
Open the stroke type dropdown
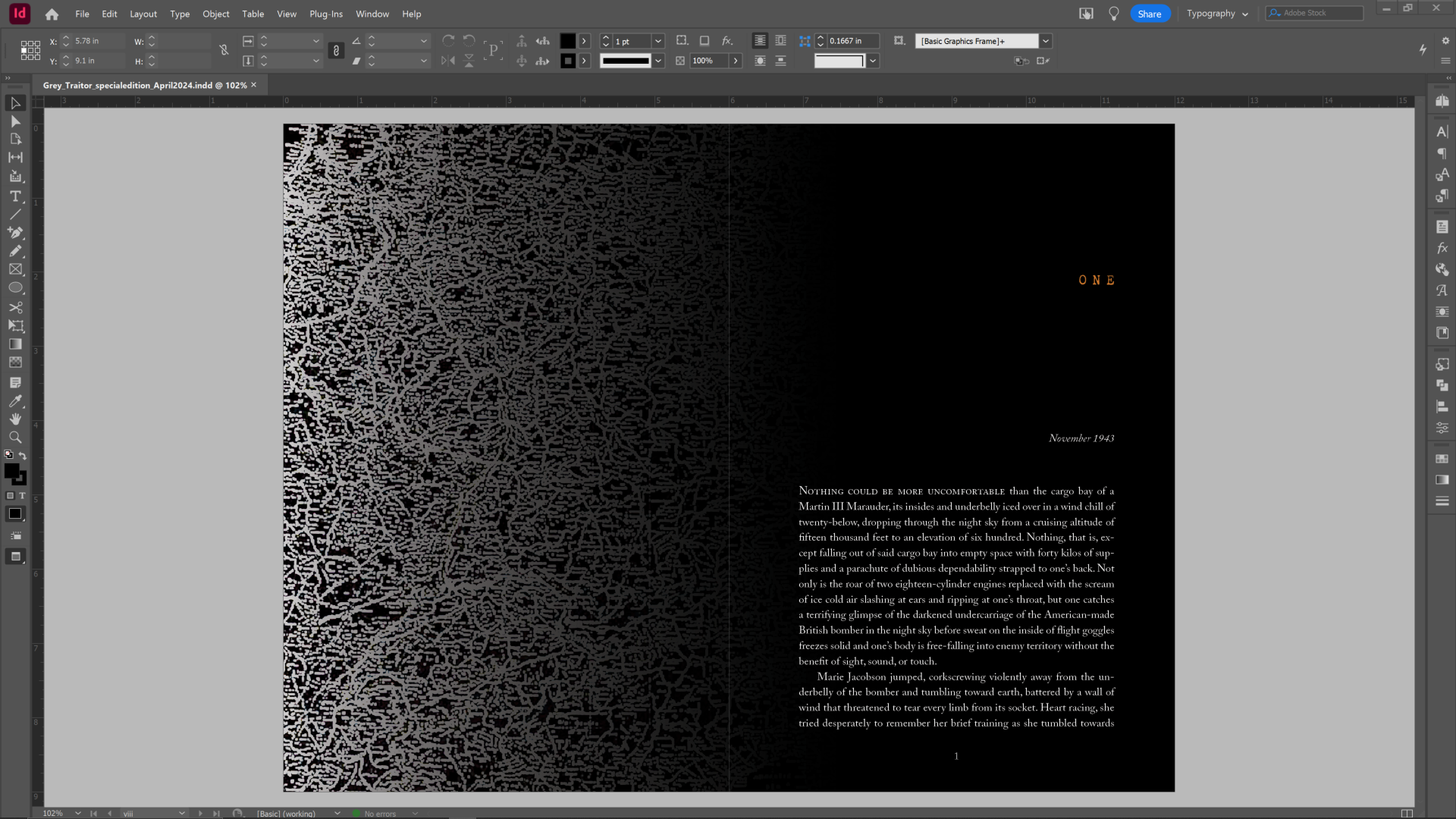click(x=658, y=61)
